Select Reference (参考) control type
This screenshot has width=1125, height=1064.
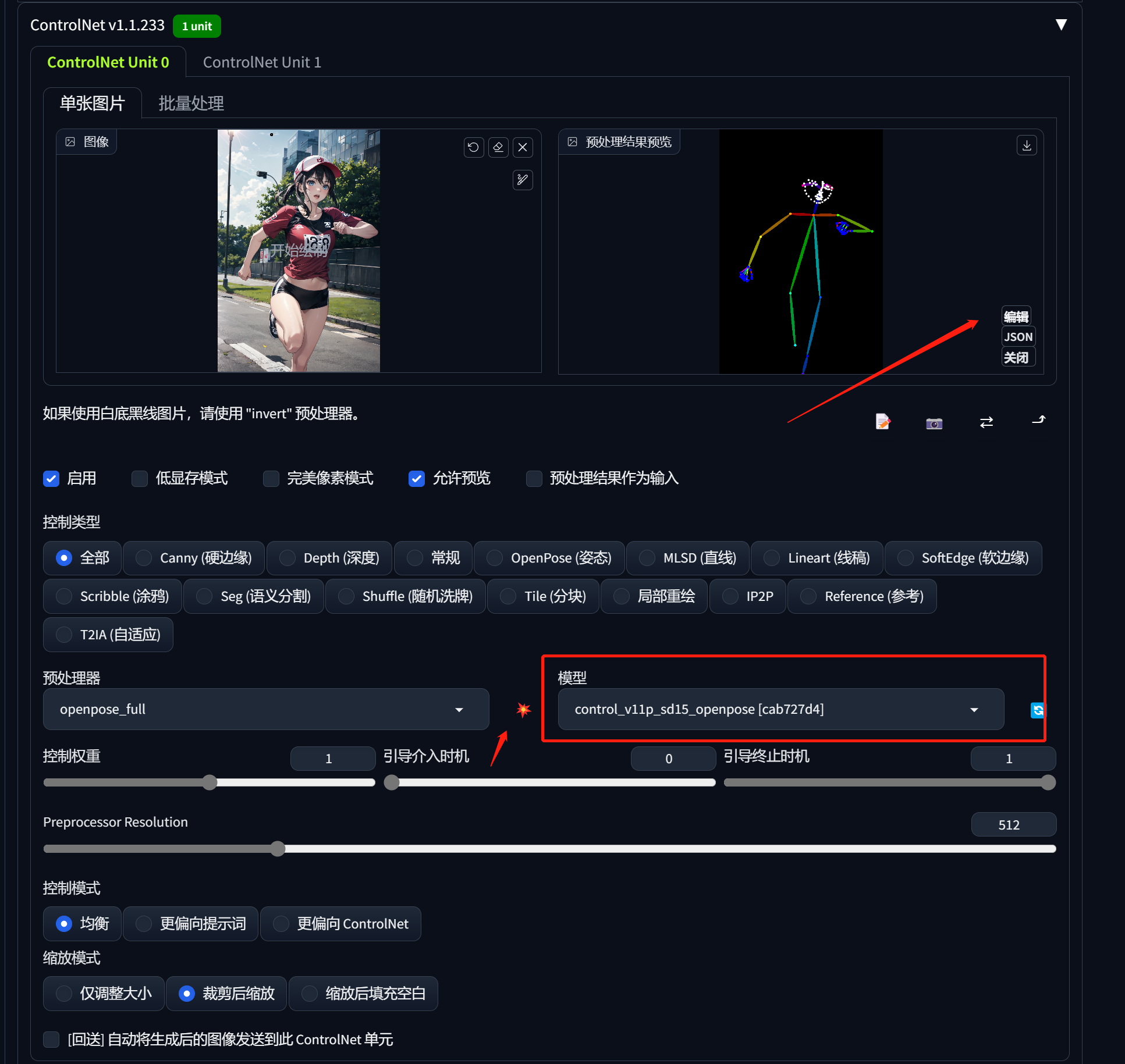[862, 596]
